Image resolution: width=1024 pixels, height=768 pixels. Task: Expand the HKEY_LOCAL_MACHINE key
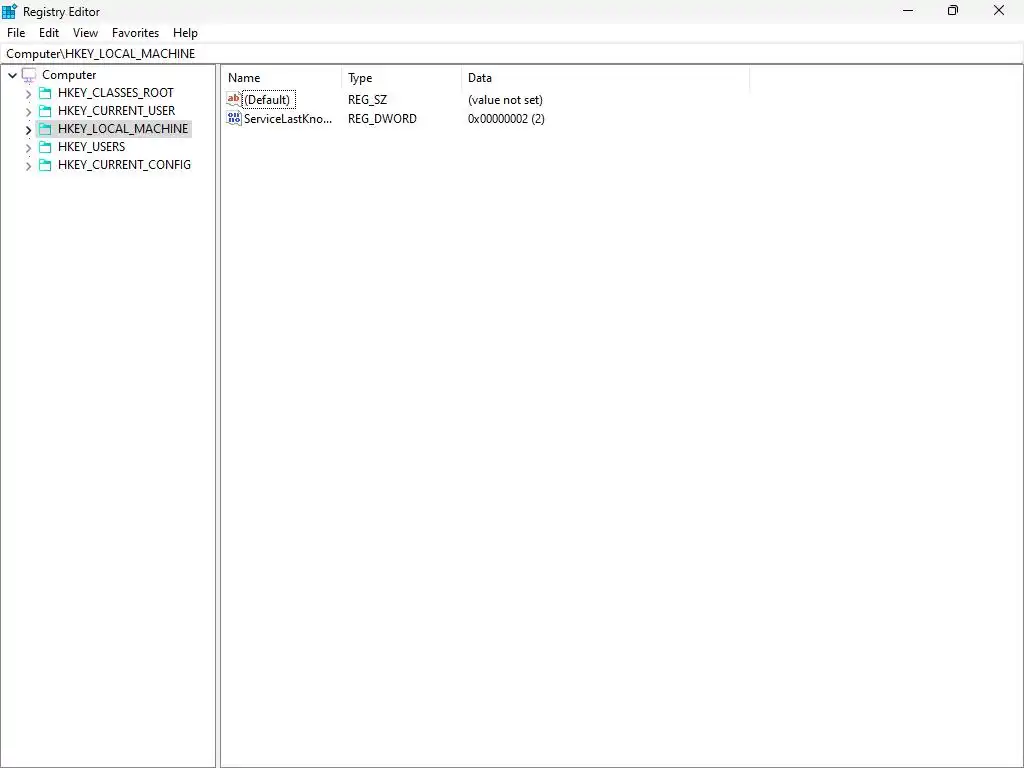coord(28,130)
